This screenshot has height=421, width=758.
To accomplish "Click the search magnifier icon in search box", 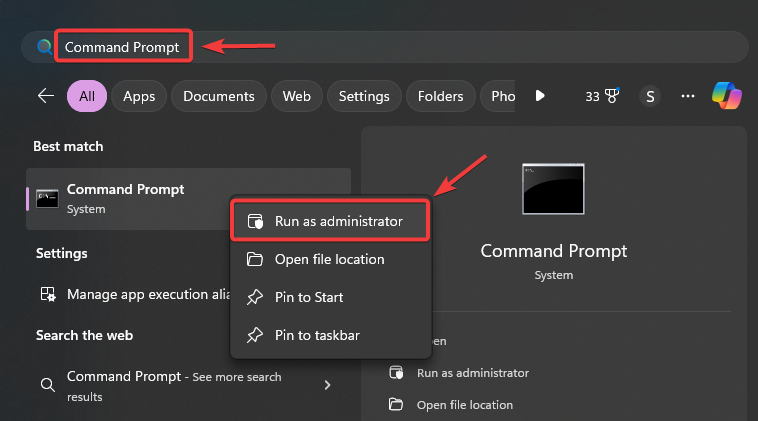I will click(x=43, y=47).
